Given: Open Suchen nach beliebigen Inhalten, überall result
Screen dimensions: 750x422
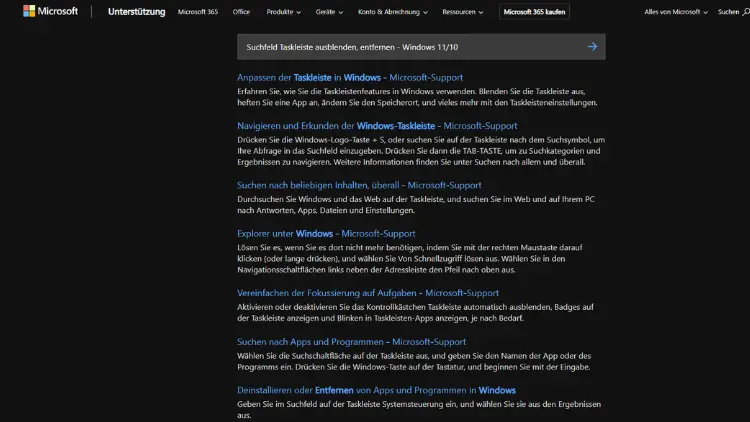Looking at the screenshot, I should (359, 185).
